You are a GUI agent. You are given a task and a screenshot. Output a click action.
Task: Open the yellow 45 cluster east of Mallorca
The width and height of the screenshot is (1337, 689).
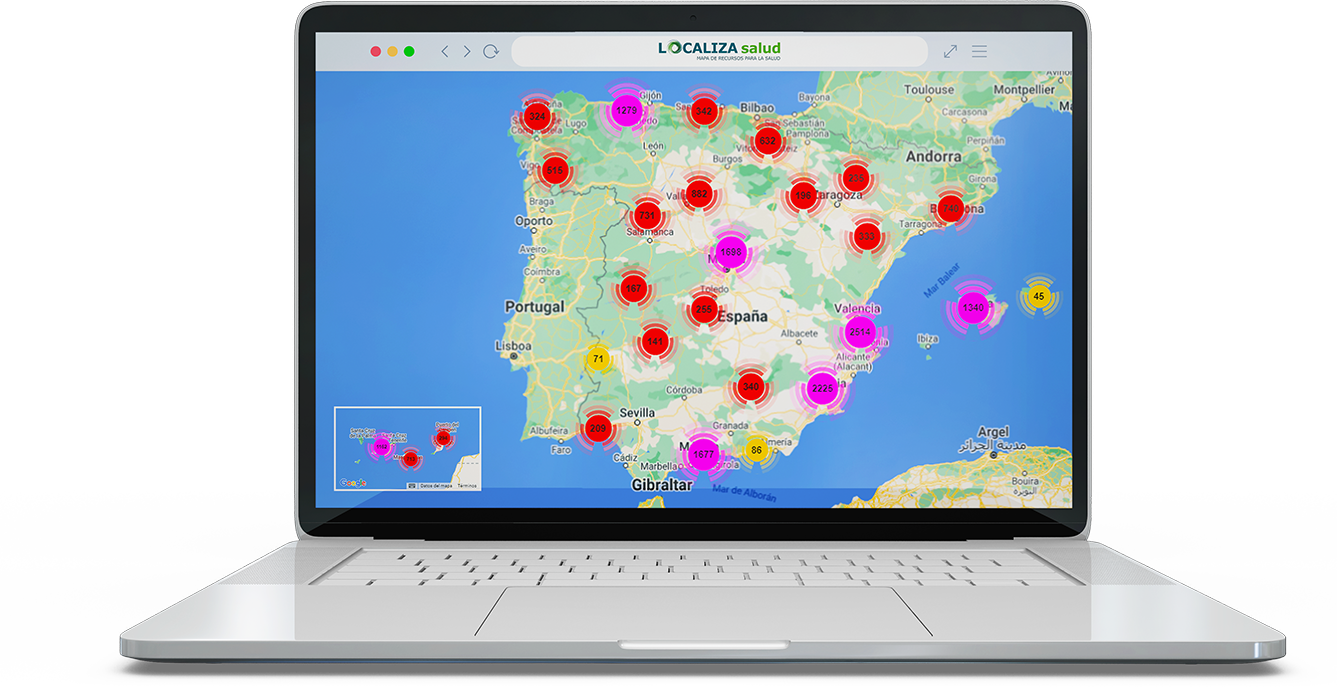click(1039, 297)
